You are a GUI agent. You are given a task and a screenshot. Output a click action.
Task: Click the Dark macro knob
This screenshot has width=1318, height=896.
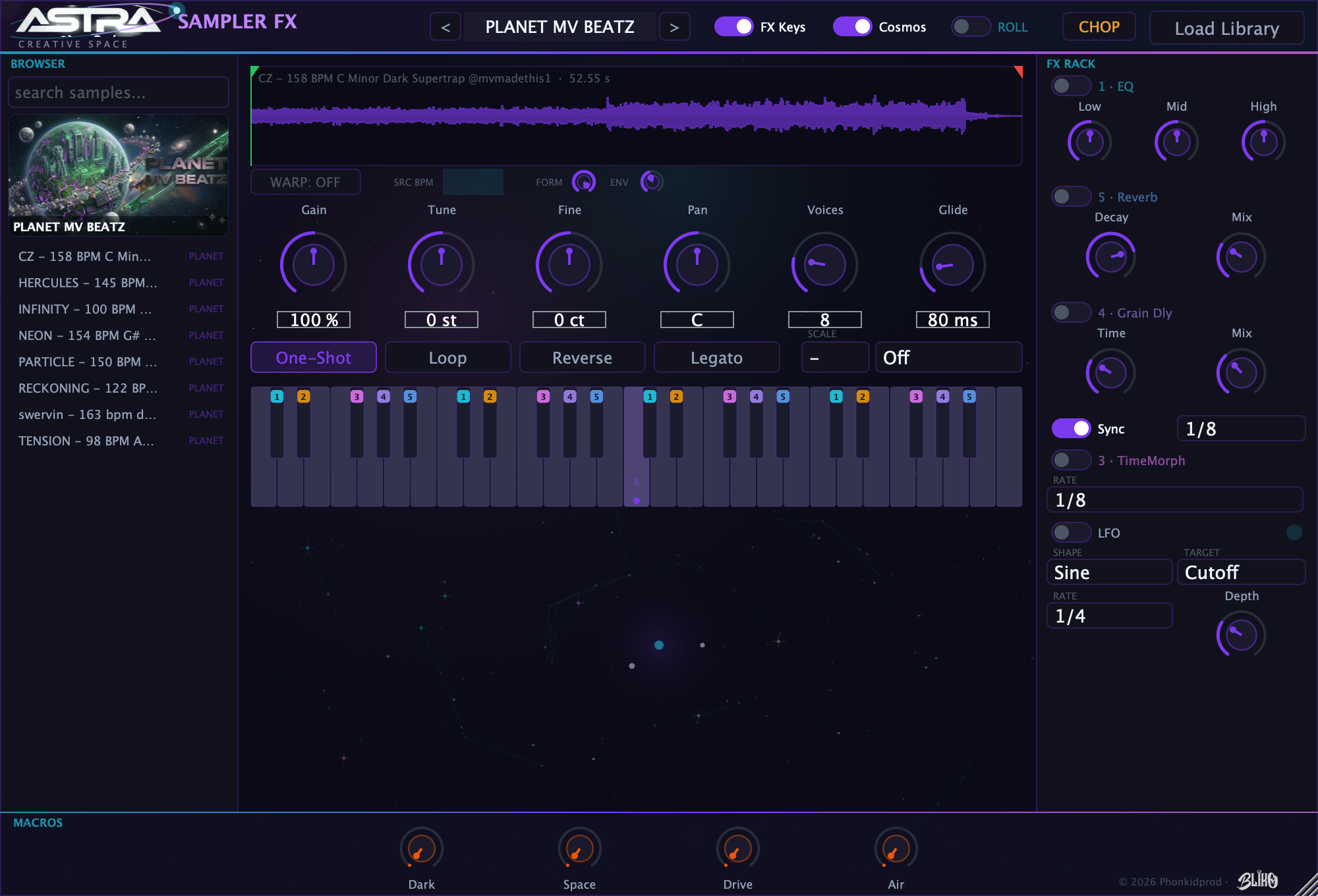click(x=421, y=849)
